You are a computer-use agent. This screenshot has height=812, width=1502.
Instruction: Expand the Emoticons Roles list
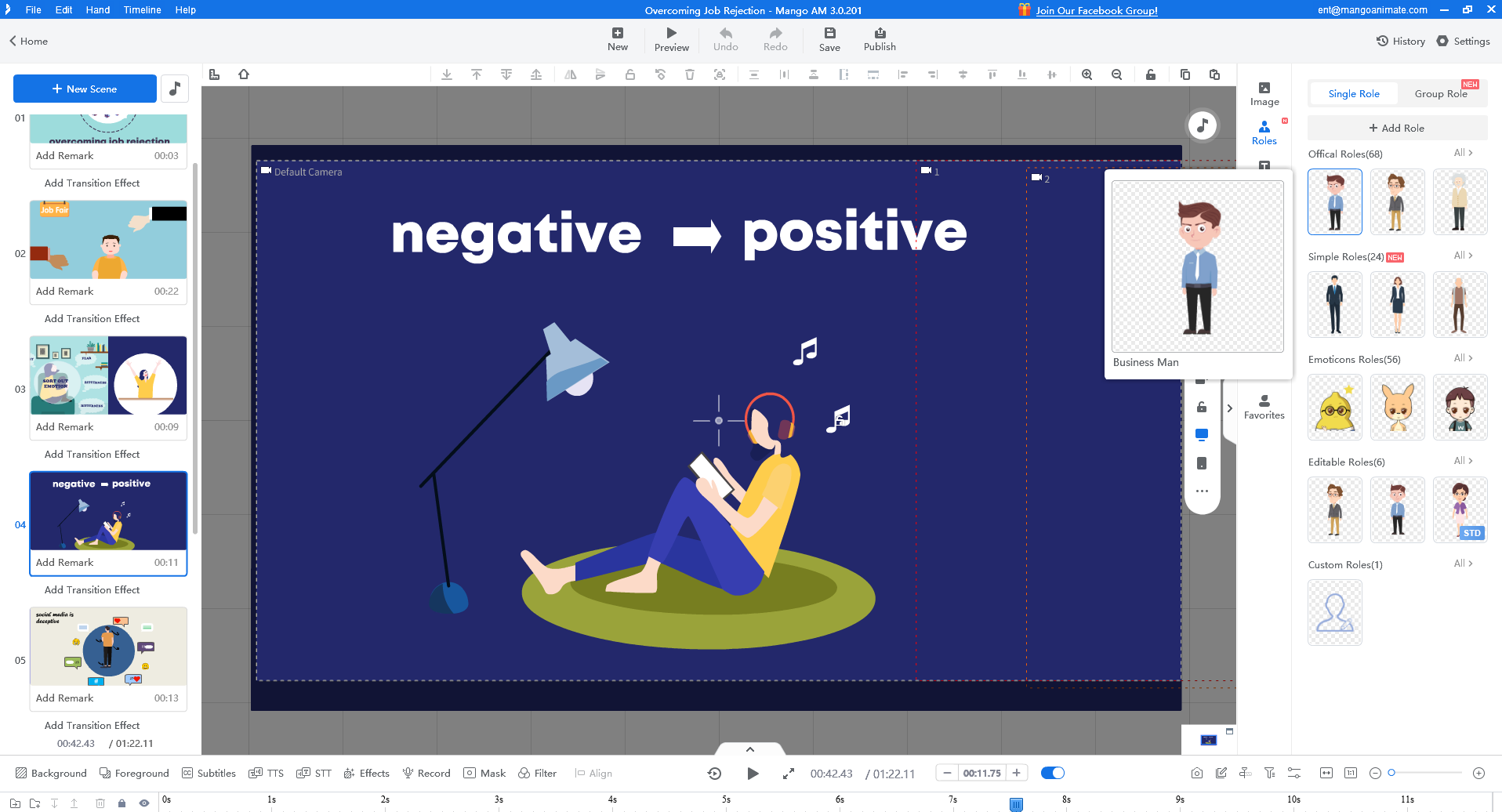coord(1463,358)
